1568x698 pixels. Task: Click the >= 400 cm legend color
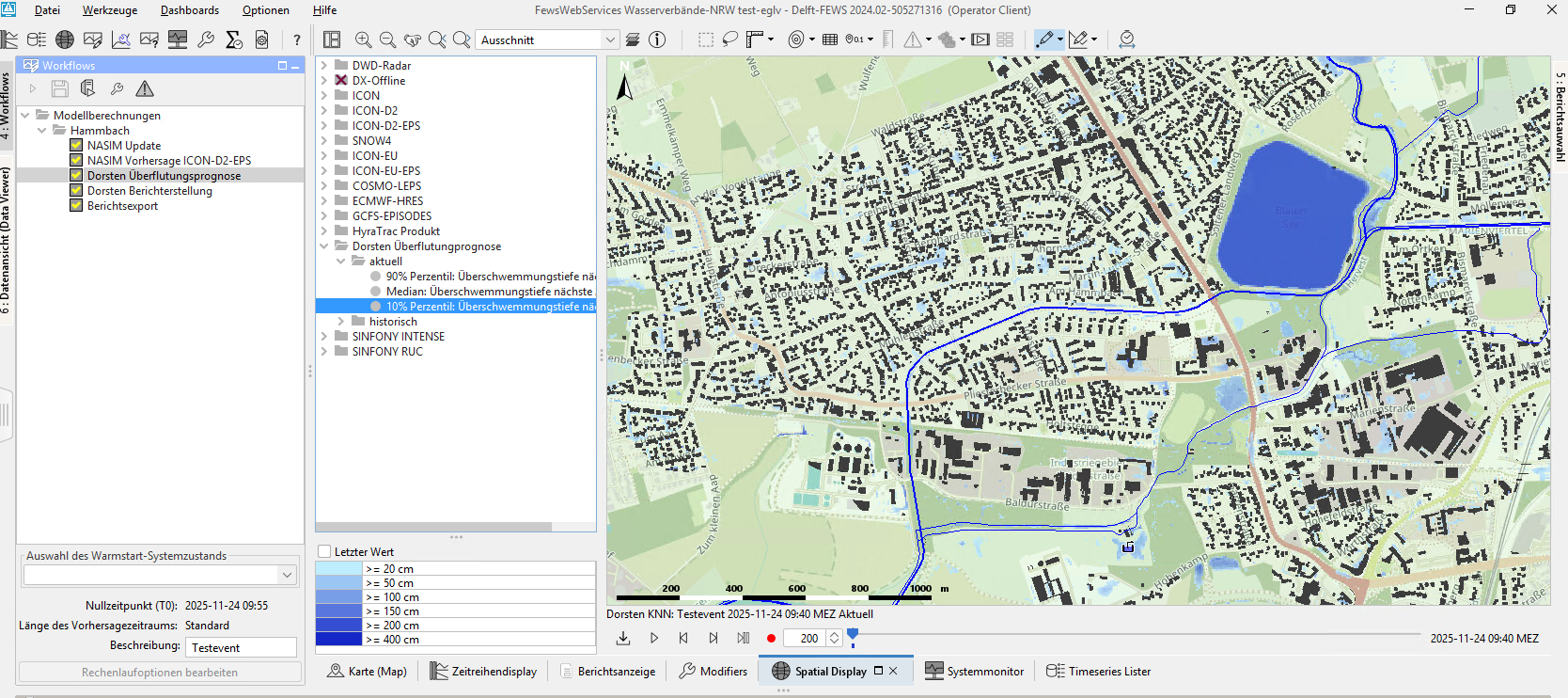(338, 640)
